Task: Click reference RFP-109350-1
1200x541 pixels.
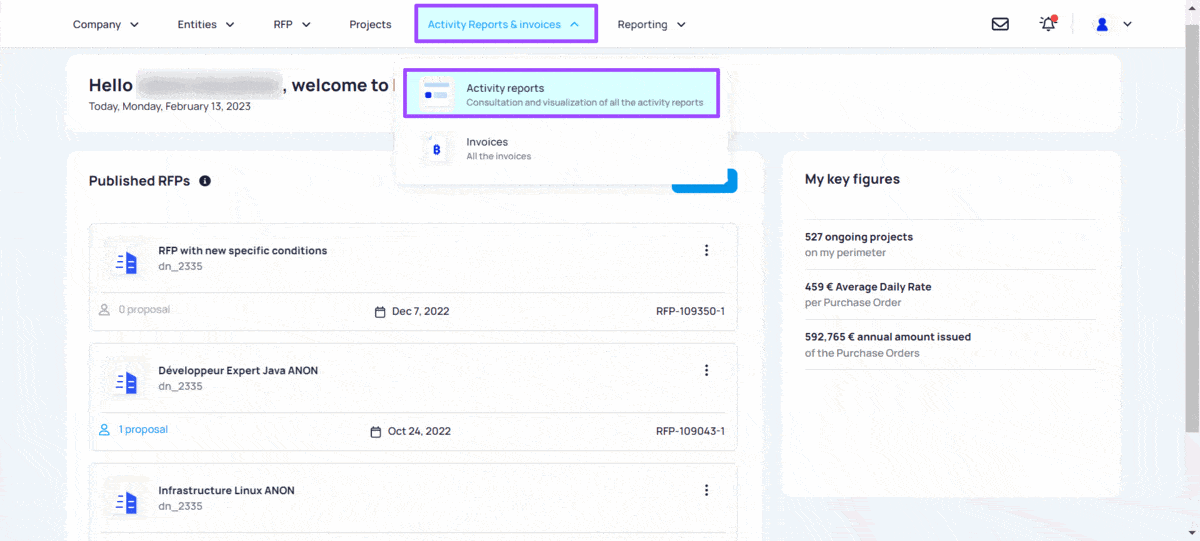Action: pyautogui.click(x=690, y=312)
